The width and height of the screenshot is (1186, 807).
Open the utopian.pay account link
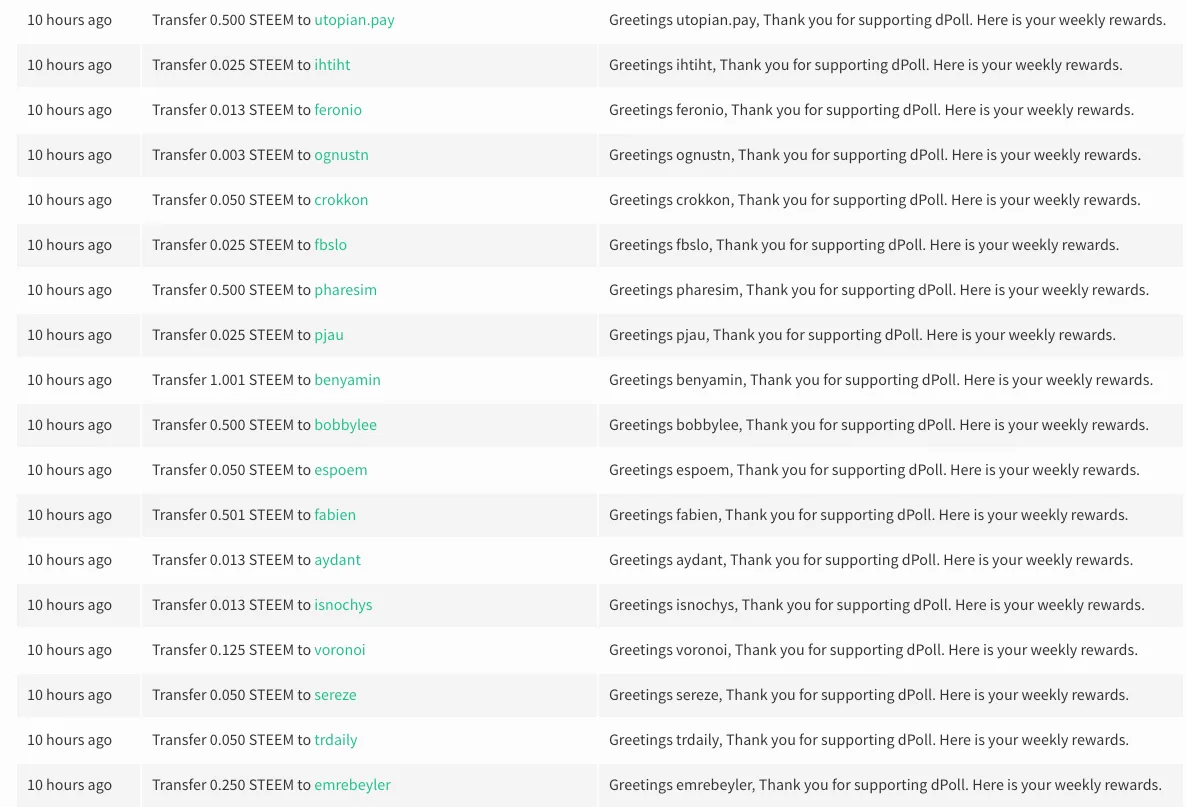pyautogui.click(x=354, y=20)
